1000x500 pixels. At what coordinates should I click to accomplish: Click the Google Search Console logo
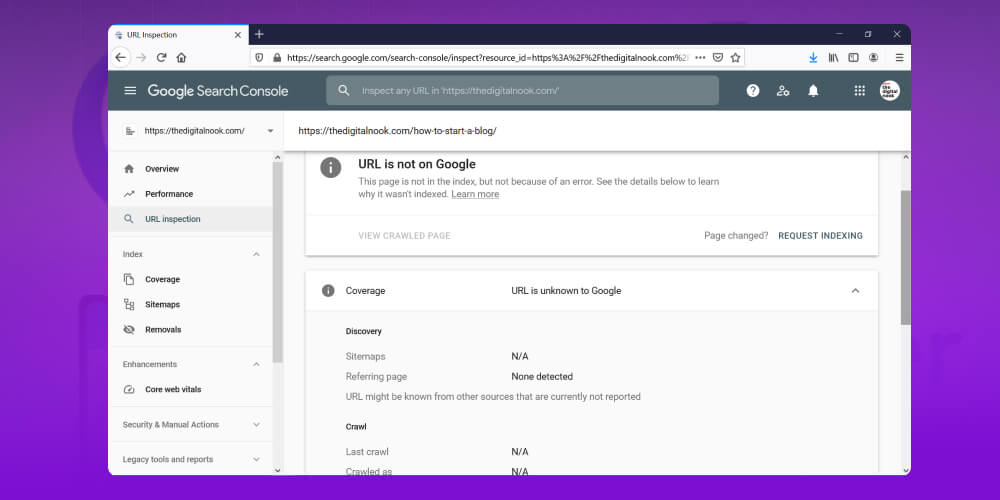(217, 91)
